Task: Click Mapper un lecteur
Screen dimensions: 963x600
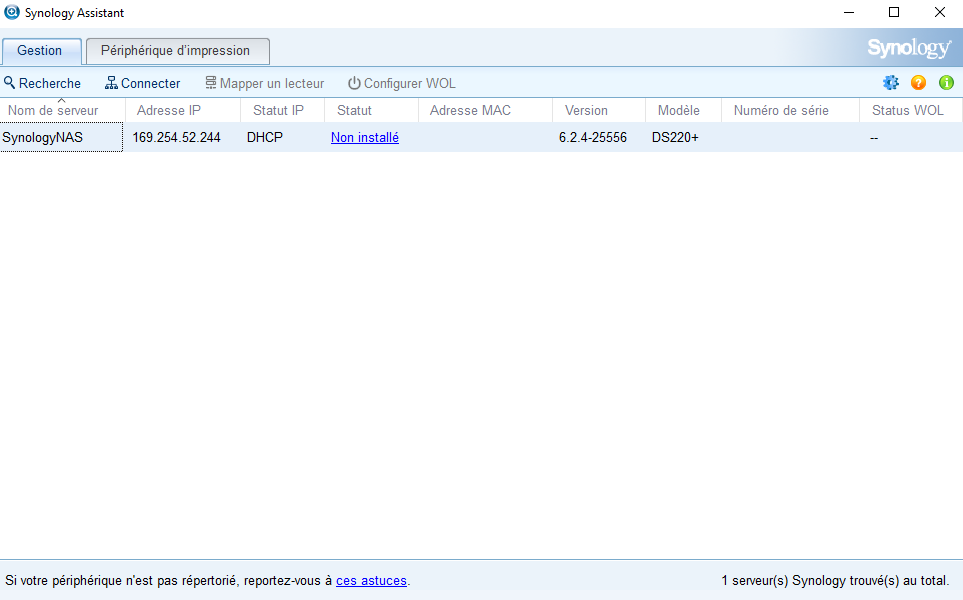Action: point(265,83)
